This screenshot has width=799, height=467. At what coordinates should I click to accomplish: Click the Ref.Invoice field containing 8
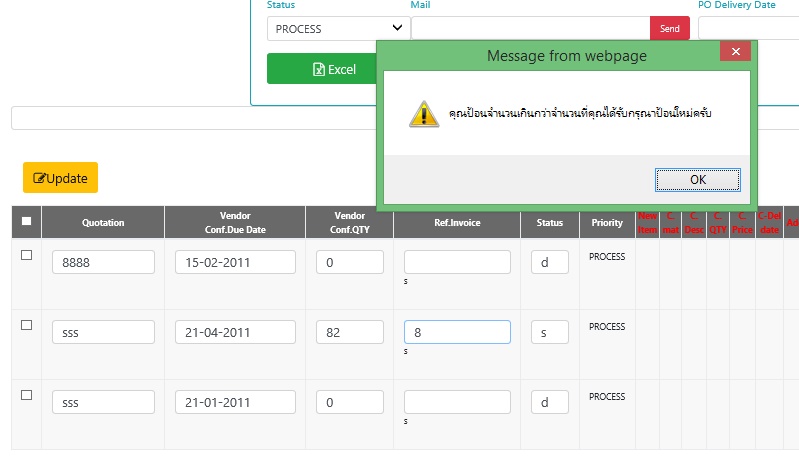(x=457, y=332)
